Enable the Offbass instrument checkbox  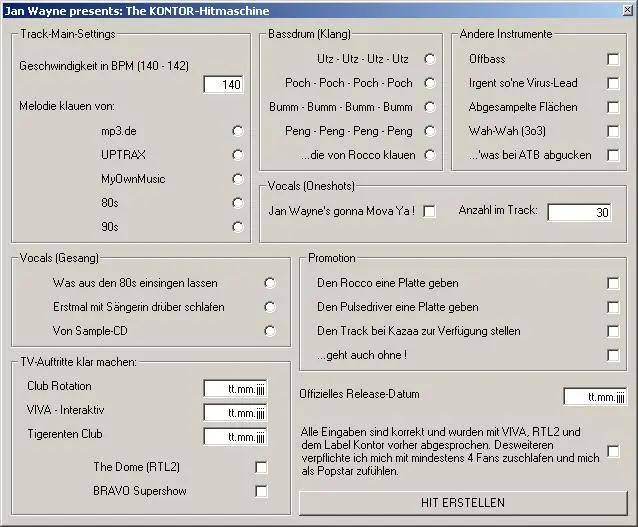click(613, 59)
